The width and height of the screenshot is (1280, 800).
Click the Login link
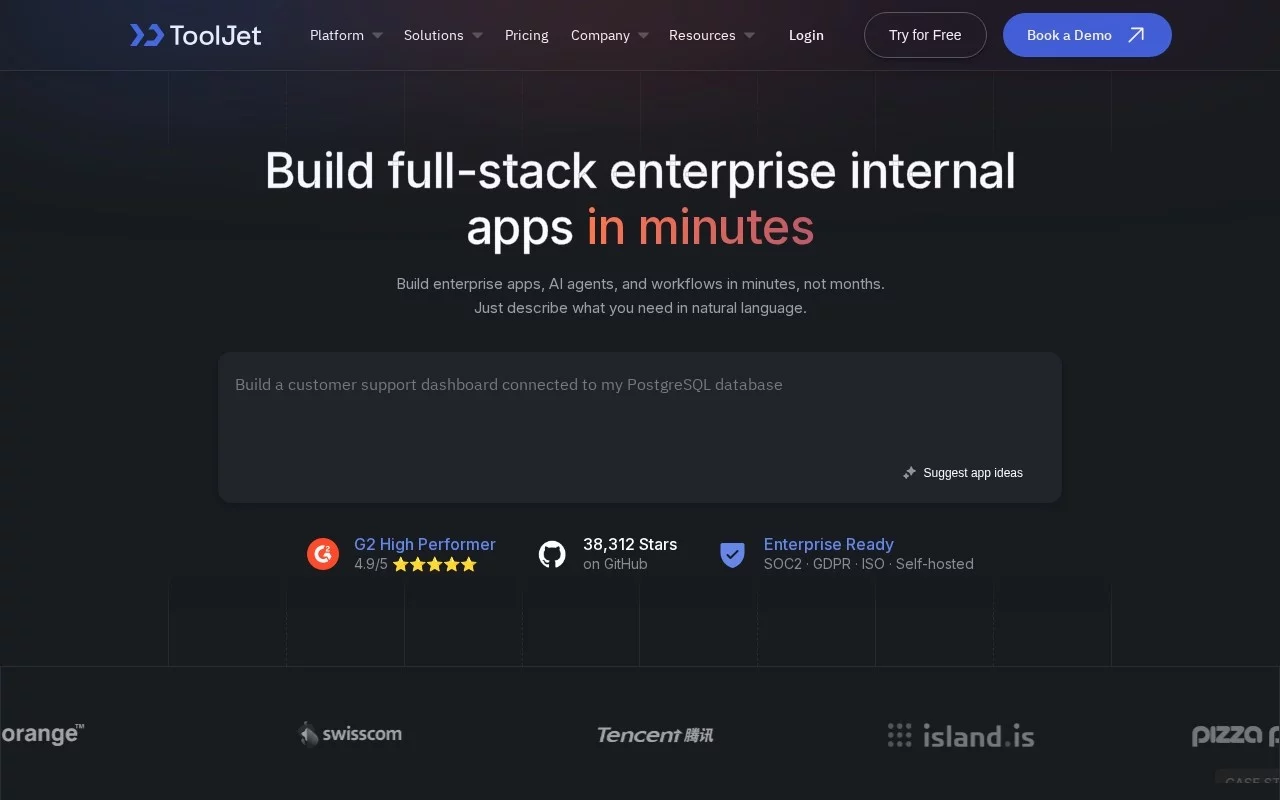click(x=806, y=35)
